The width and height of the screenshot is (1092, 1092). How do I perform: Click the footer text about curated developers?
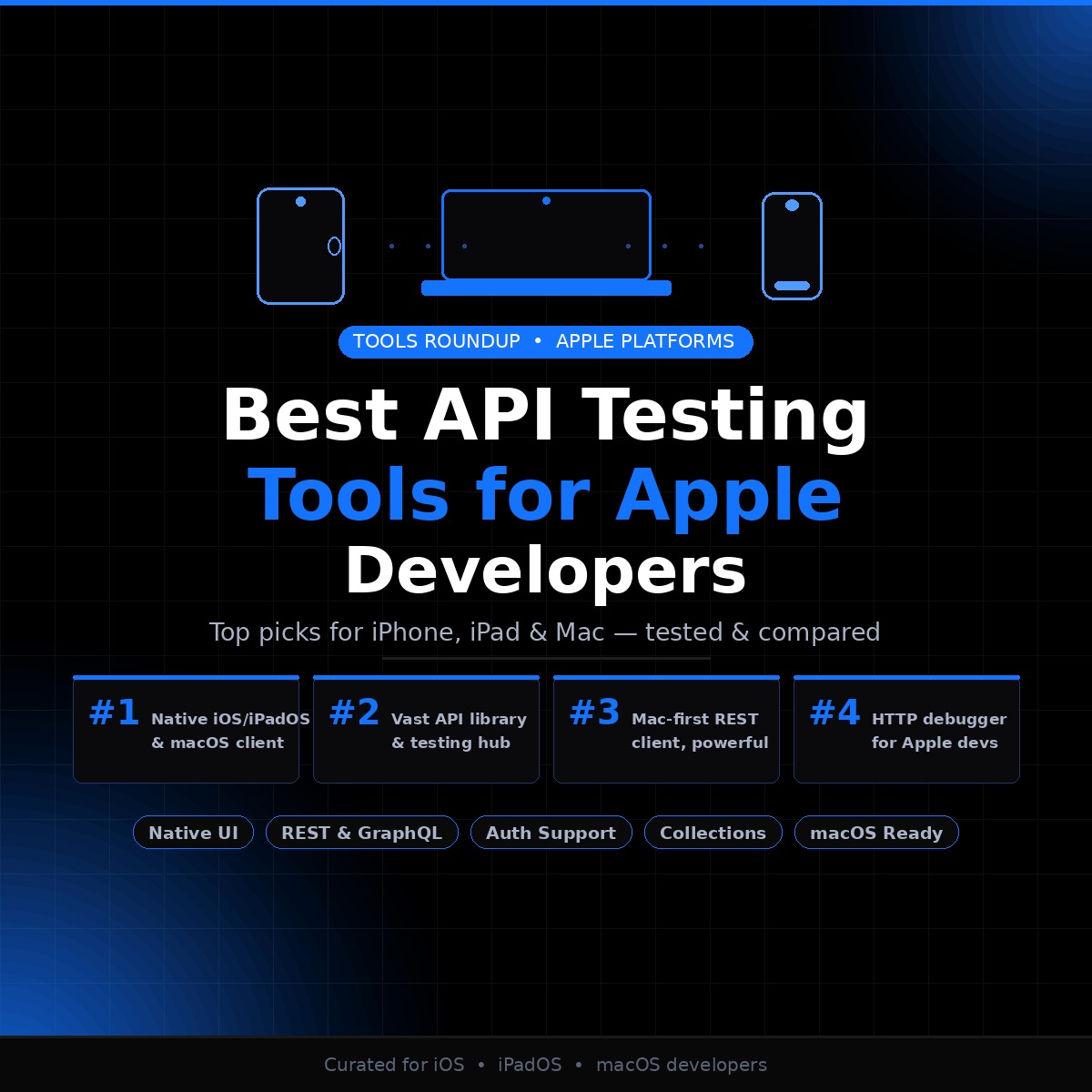(x=546, y=1065)
